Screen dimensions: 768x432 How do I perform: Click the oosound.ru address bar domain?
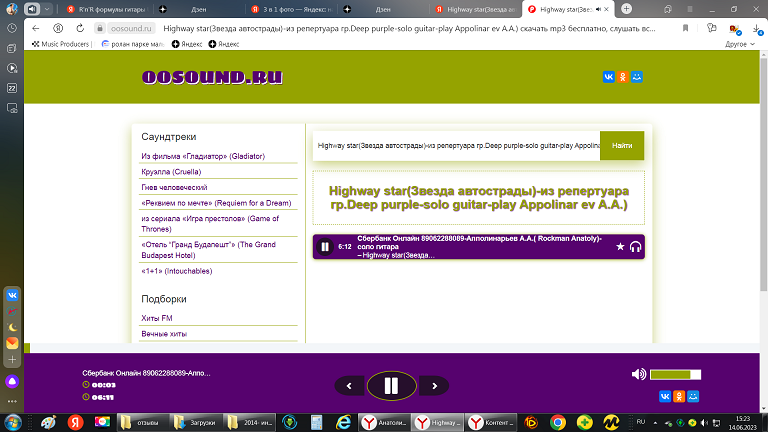tap(131, 28)
